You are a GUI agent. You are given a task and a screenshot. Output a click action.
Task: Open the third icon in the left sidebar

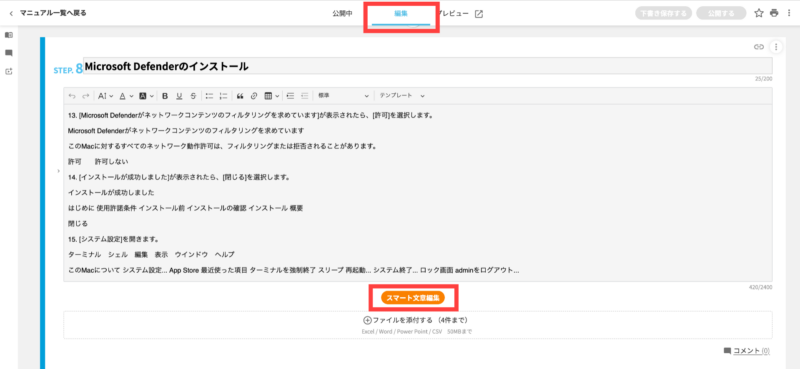(x=8, y=71)
